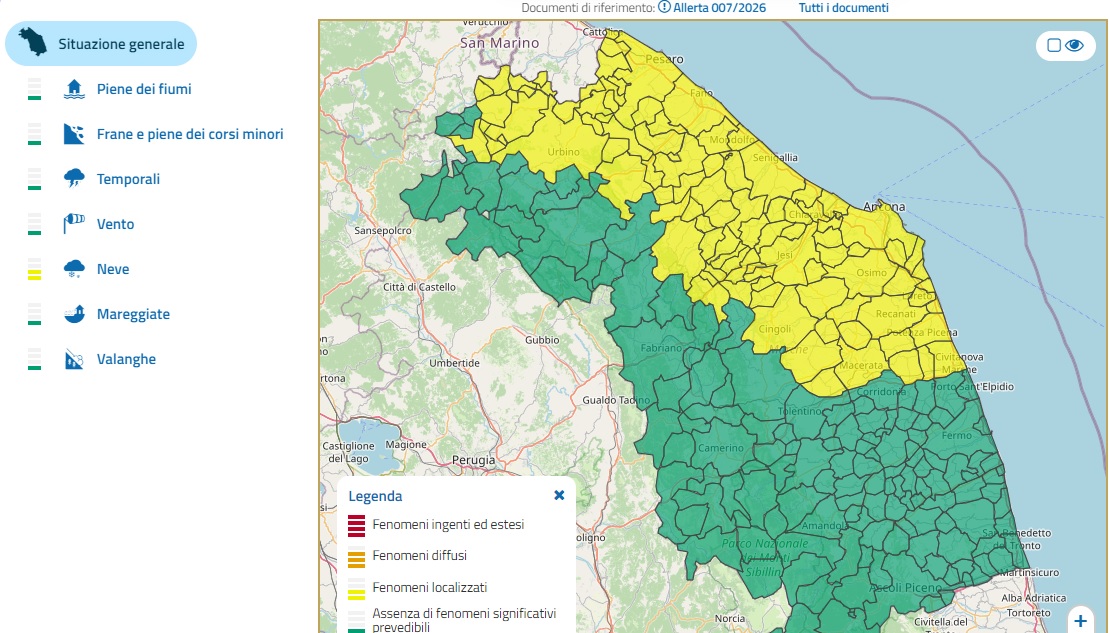The height and width of the screenshot is (633, 1109).
Task: Click the snow cloud icon
Action: click(73, 269)
